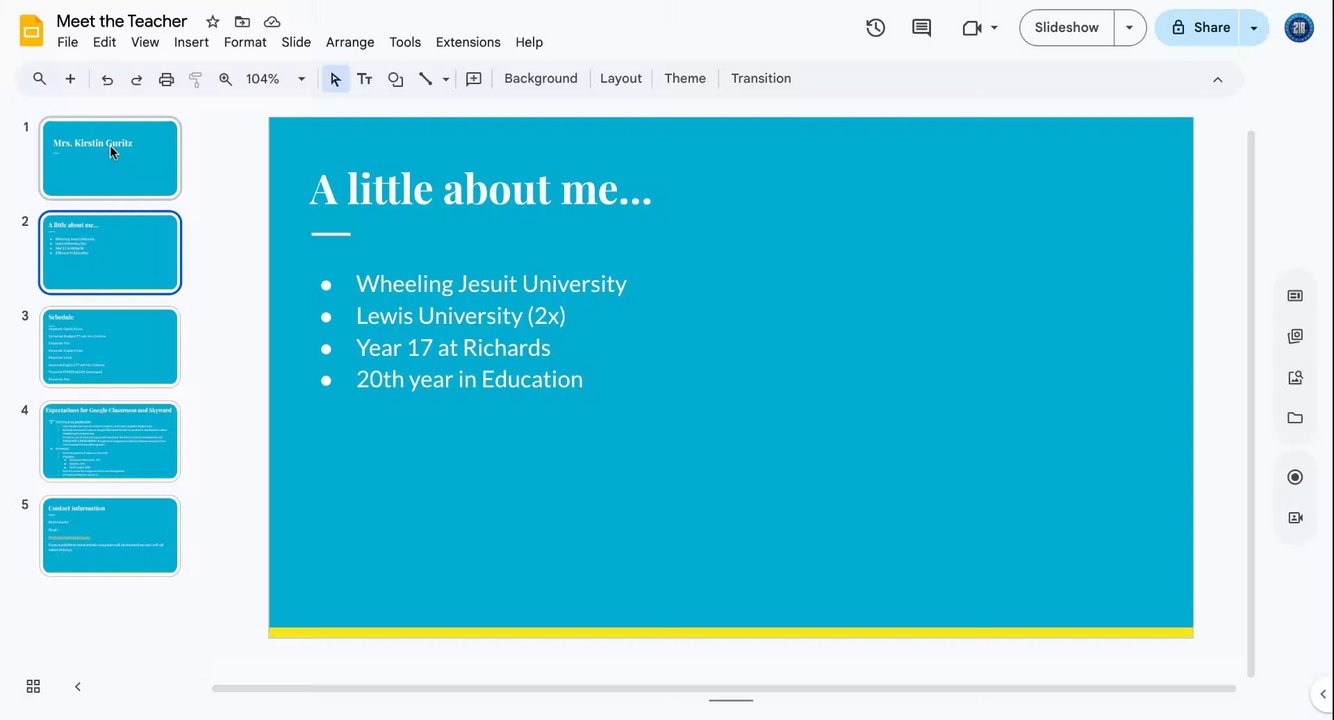Screen dimensions: 1334x720
Task: Search the menus with magnifier icon
Action: tap(39, 79)
